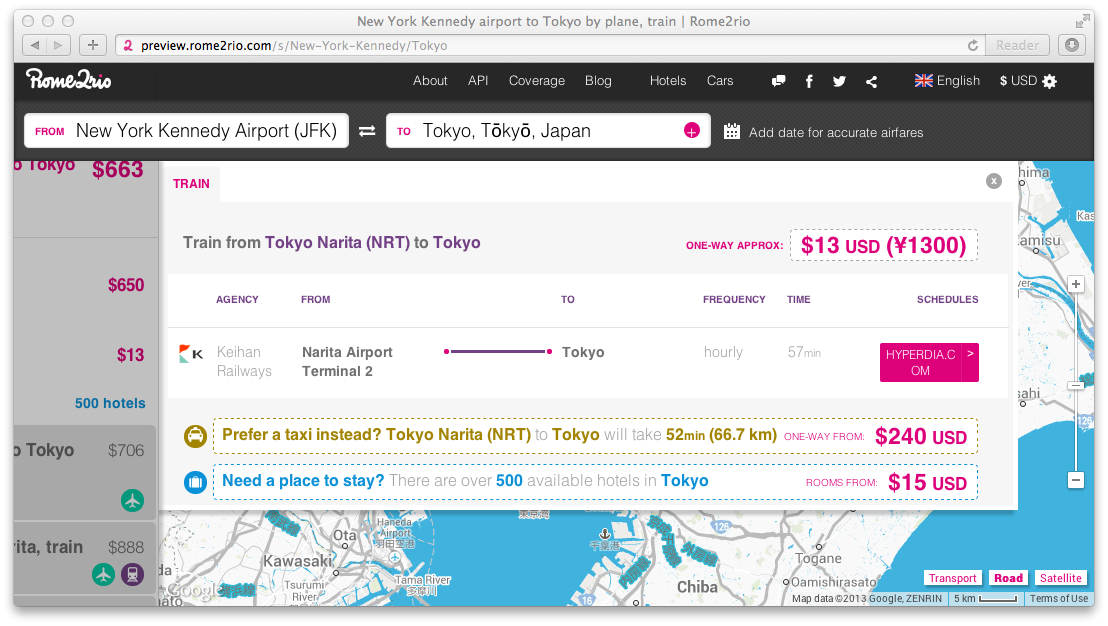Click the one-way price $13 USD (¥1300)
The height and width of the screenshot is (626, 1108).
click(883, 245)
